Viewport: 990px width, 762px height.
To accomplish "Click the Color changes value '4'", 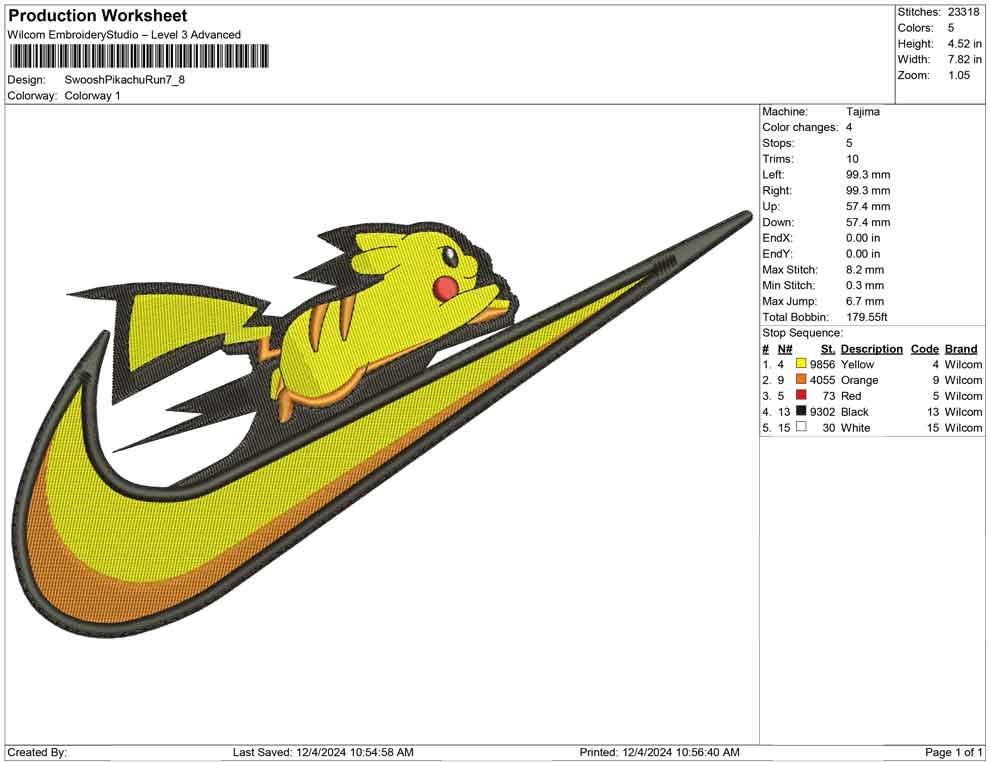I will [x=849, y=128].
